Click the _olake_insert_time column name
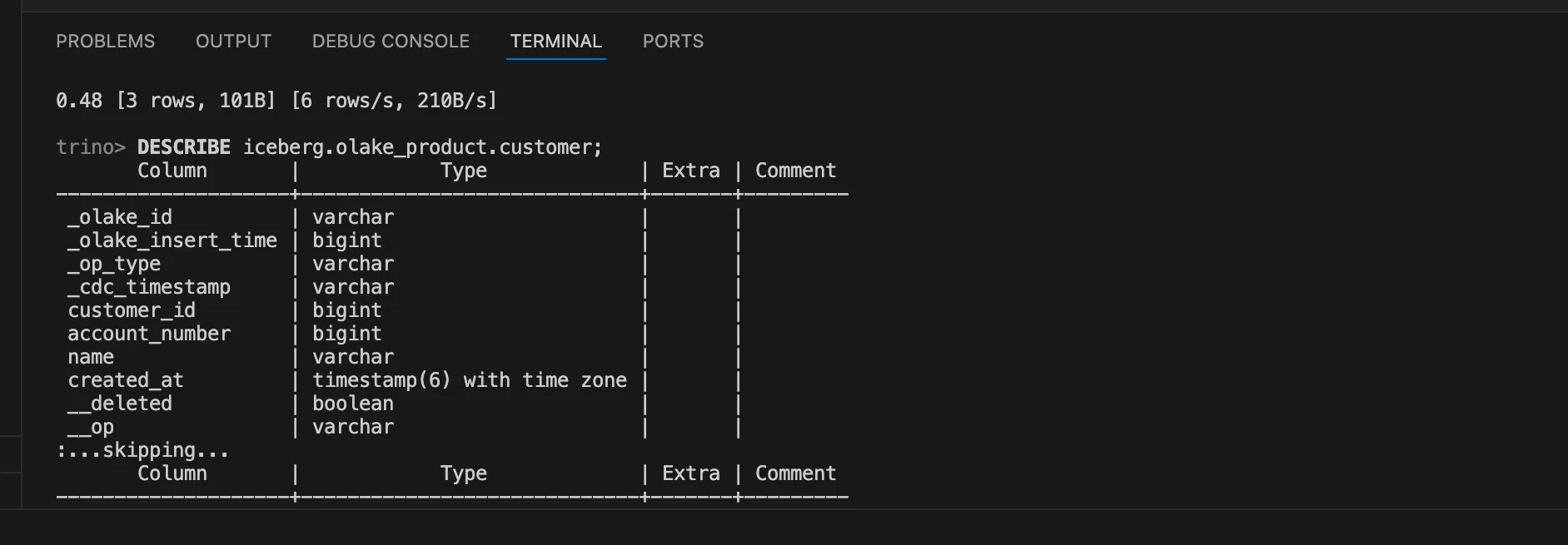The image size is (1568, 545). tap(172, 240)
